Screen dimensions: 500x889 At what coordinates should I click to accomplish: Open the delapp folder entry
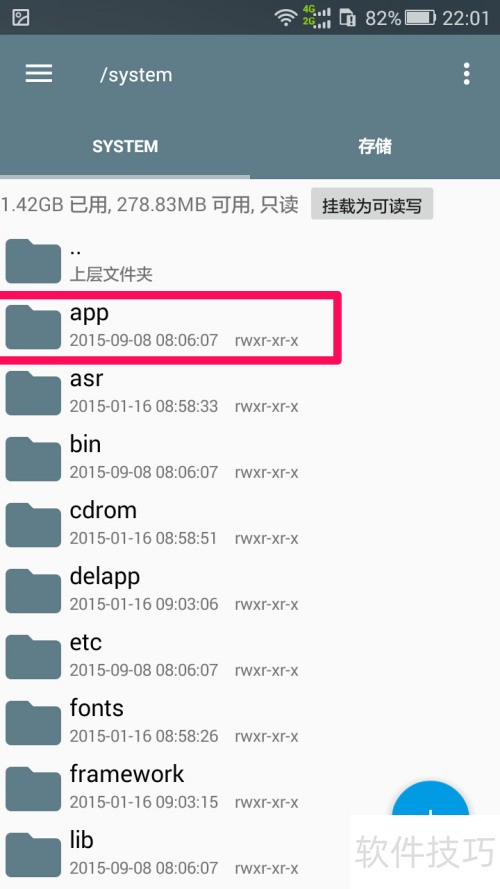250,590
